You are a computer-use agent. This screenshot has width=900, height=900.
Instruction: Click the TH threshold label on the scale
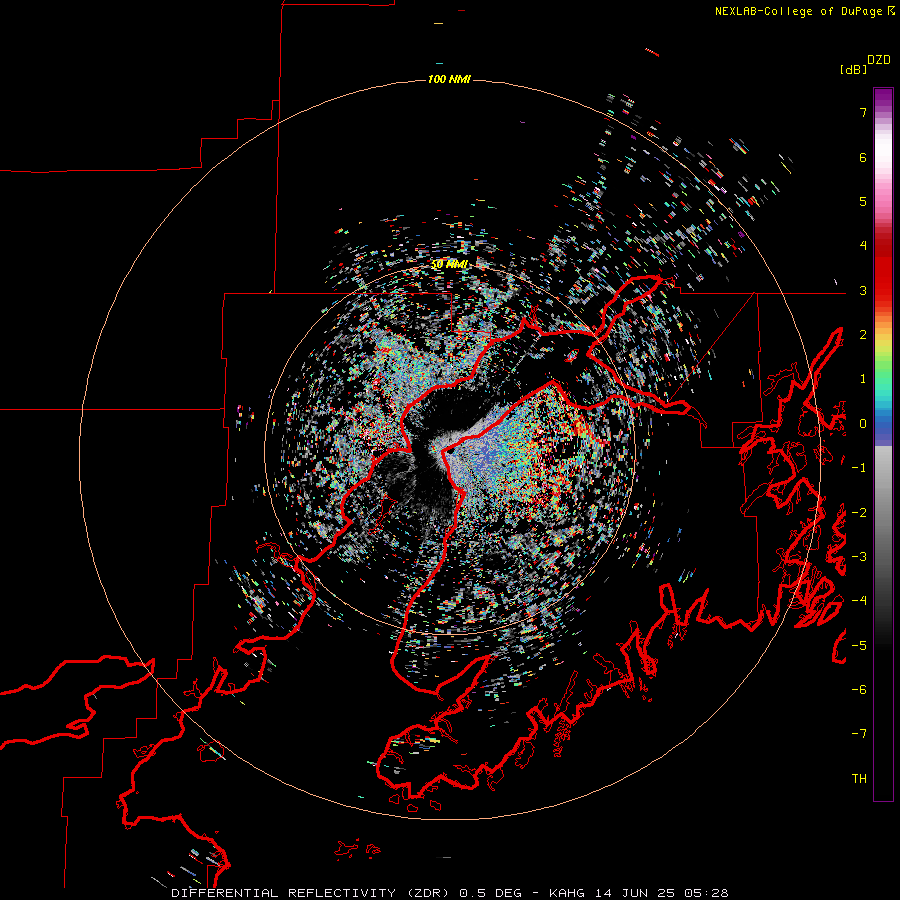859,779
